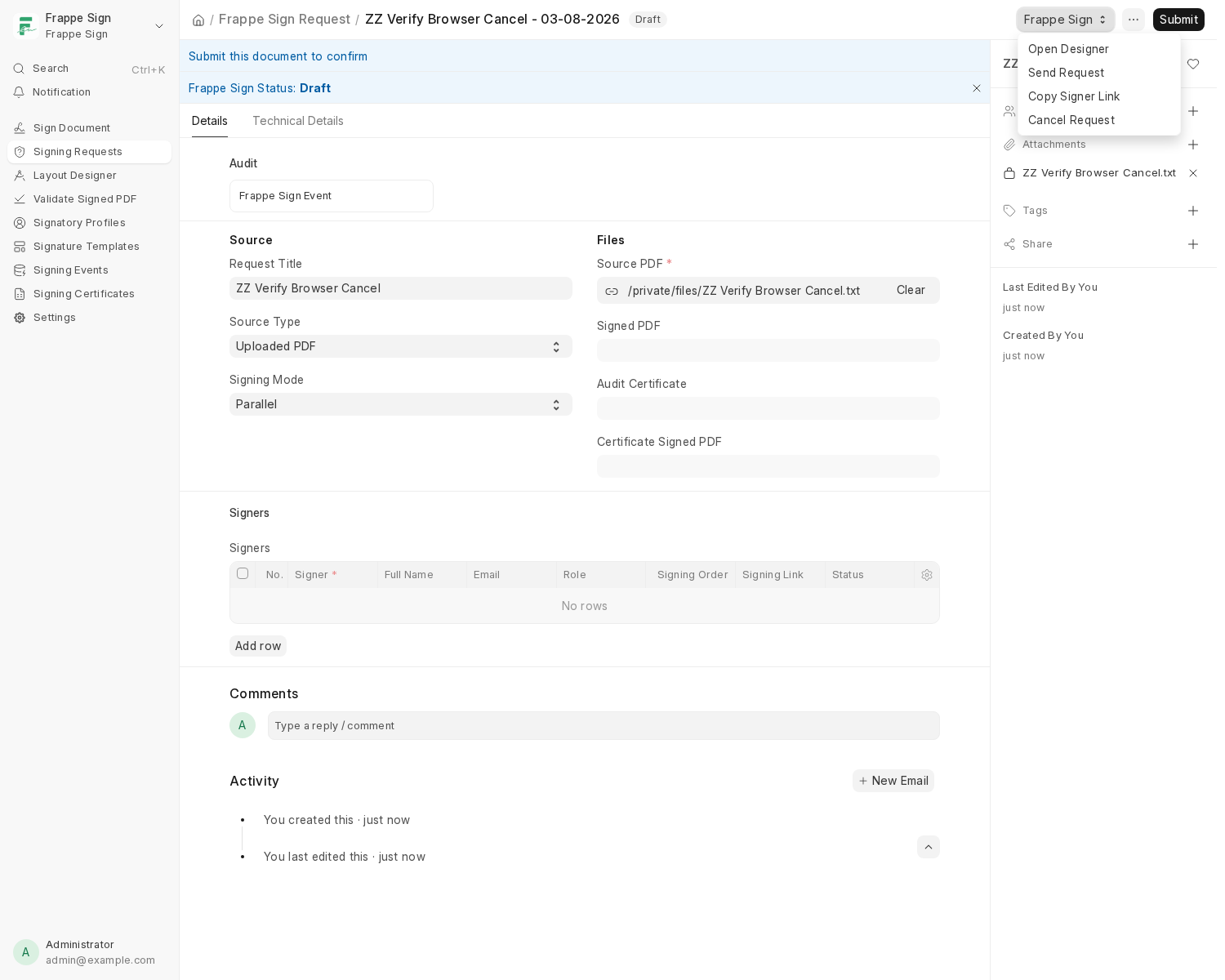Switch to the Details tab
Viewport: 1225px width, 980px height.
pyautogui.click(x=210, y=121)
